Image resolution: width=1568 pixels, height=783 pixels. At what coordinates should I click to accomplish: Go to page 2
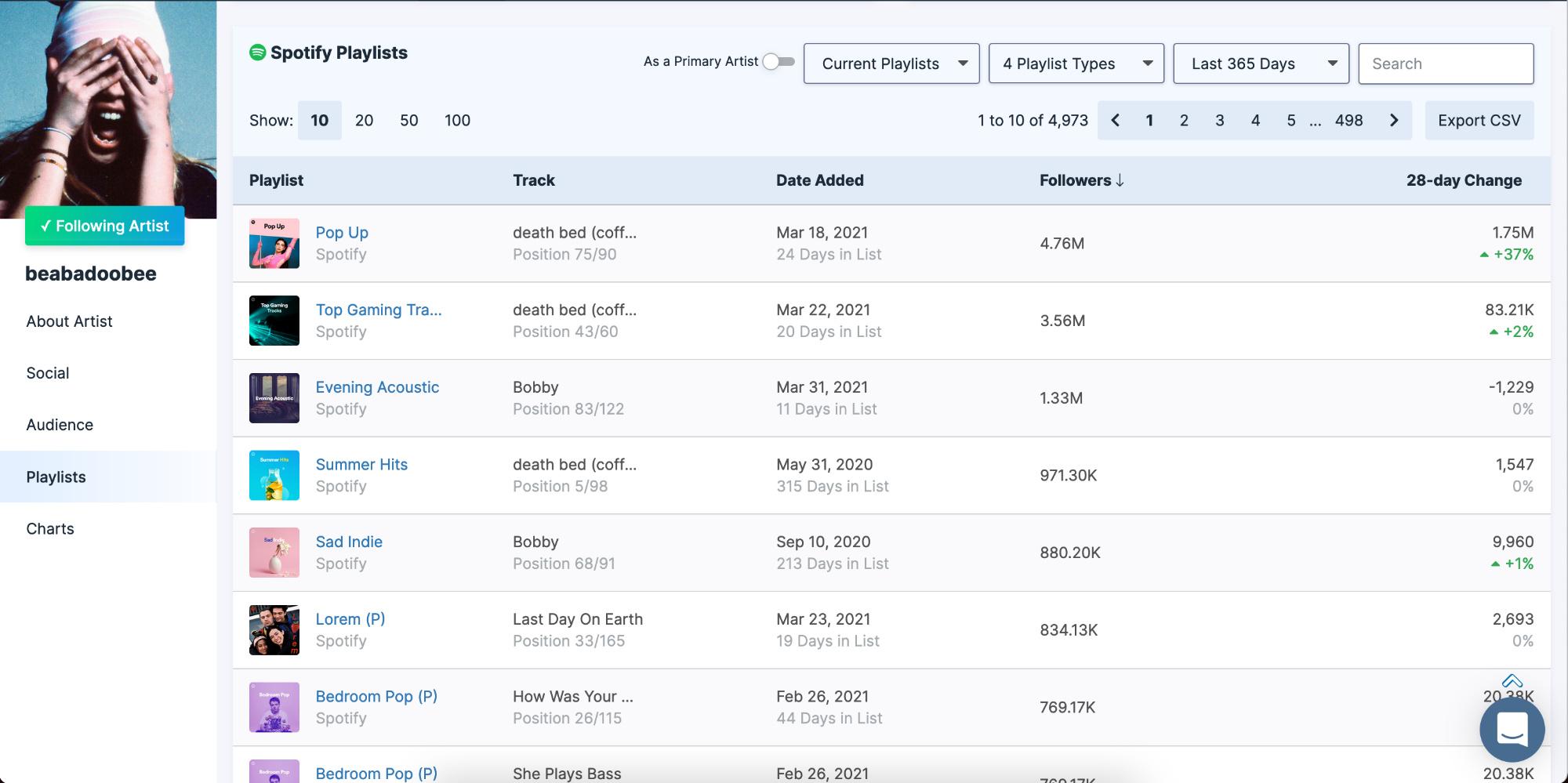(1184, 121)
